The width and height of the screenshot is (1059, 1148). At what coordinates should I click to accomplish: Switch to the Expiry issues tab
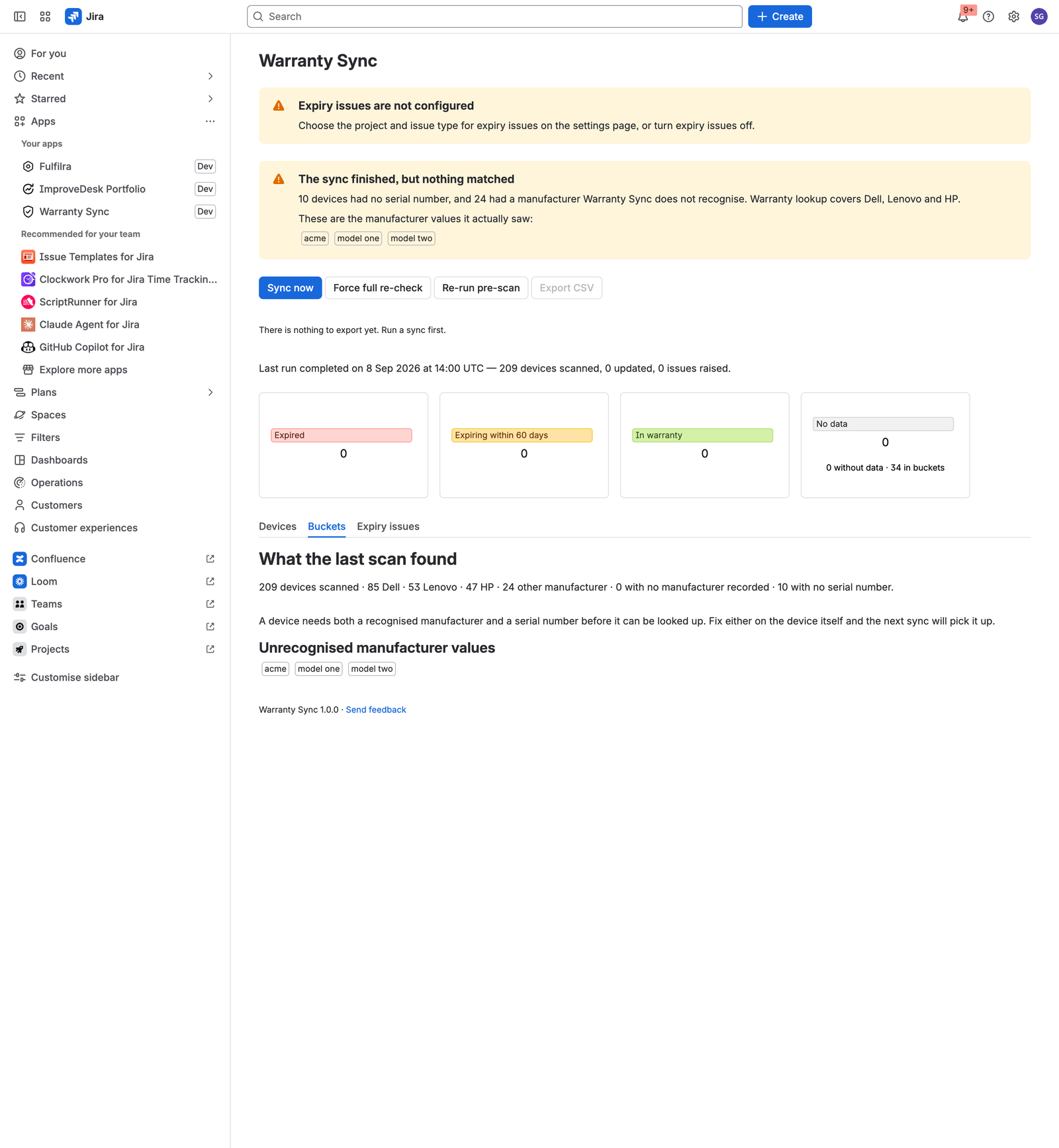(x=388, y=526)
